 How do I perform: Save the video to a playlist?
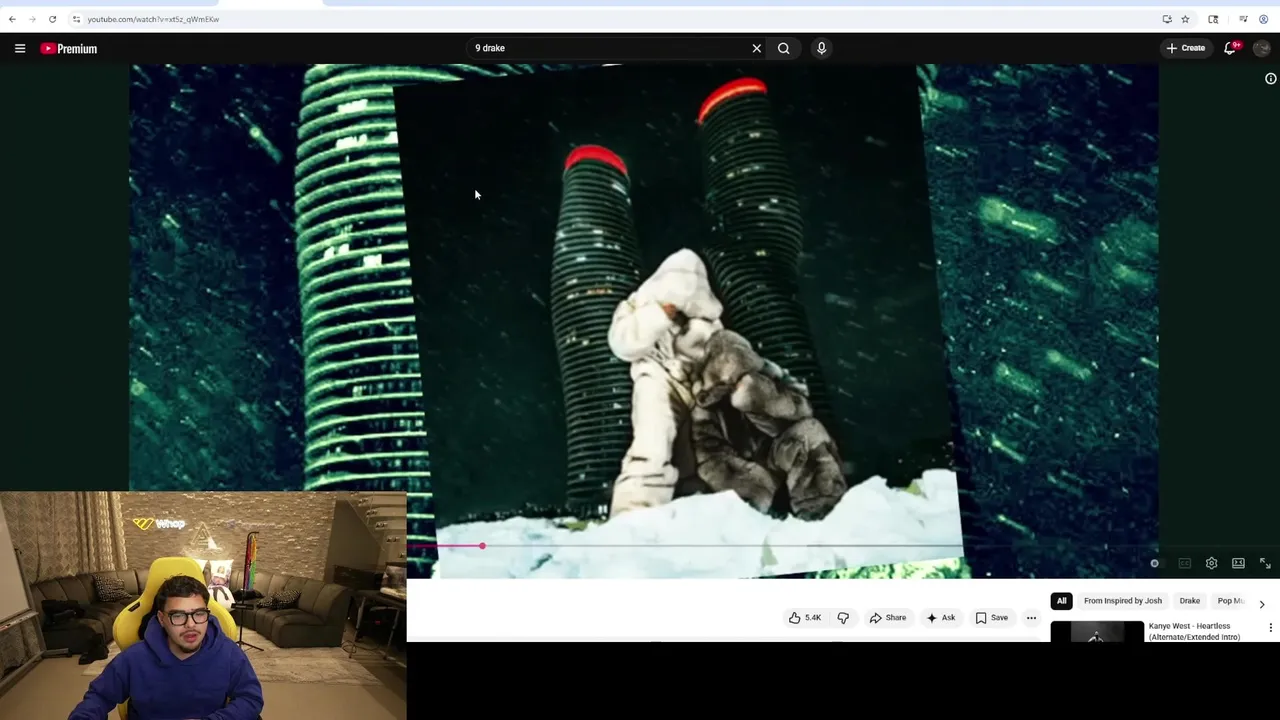992,618
